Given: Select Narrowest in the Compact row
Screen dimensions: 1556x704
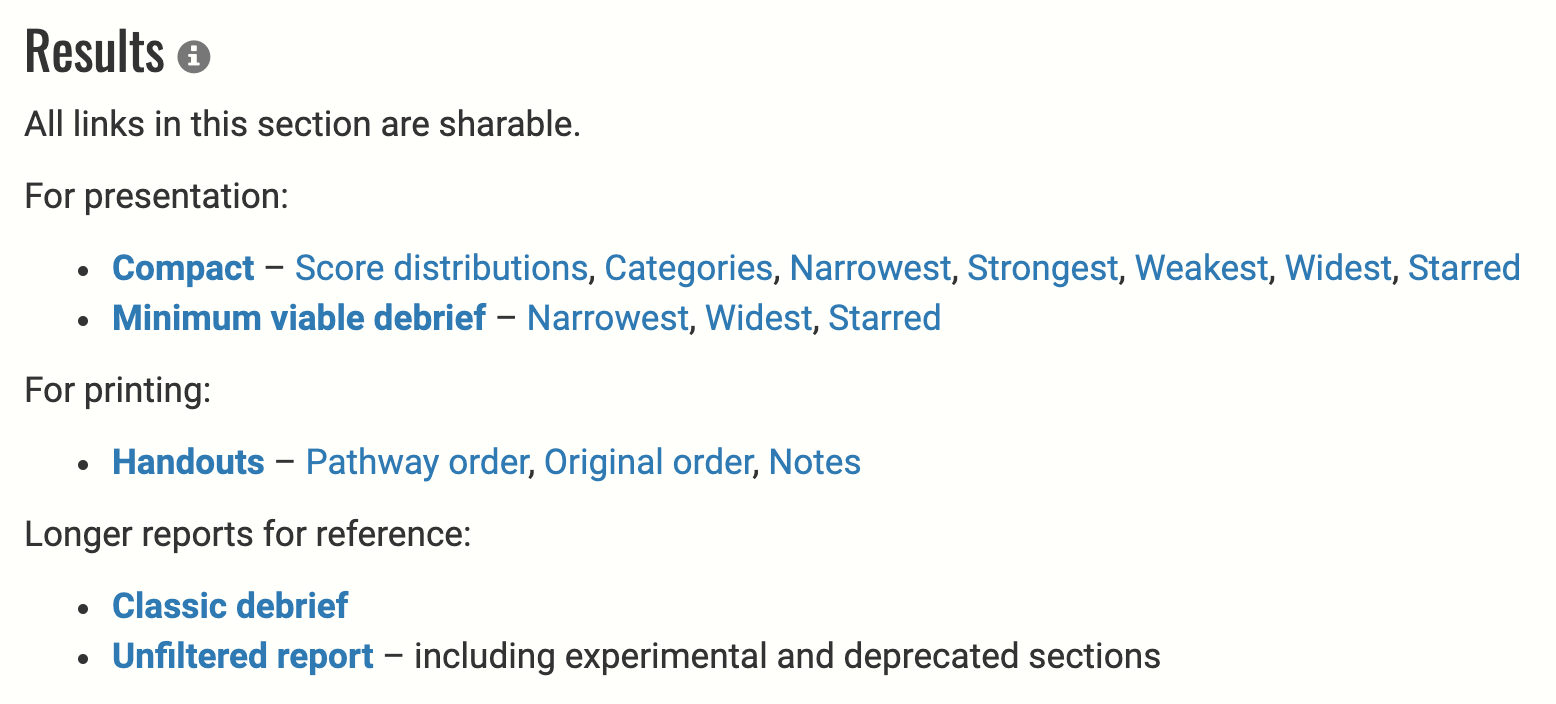Looking at the screenshot, I should point(869,268).
